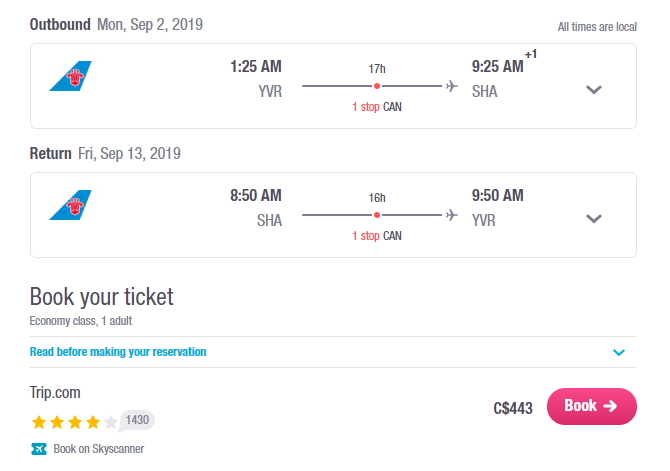670x471 pixels.
Task: Click the 9:25 AM +1 arrival time
Action: 504,62
